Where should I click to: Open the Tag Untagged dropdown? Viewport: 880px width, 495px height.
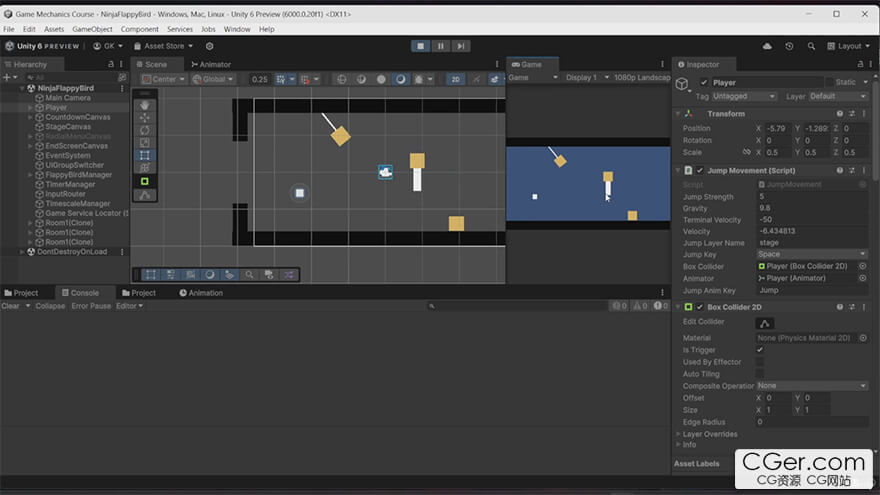click(x=744, y=97)
